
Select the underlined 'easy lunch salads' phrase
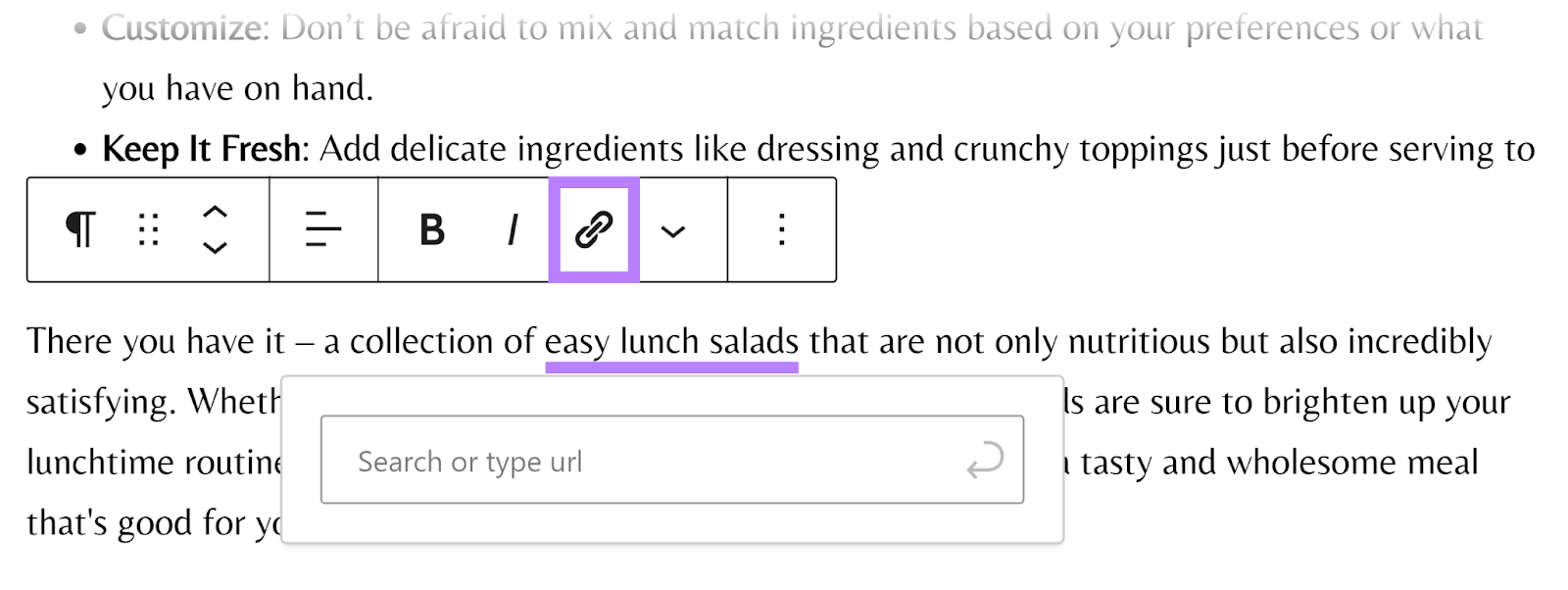(x=671, y=342)
